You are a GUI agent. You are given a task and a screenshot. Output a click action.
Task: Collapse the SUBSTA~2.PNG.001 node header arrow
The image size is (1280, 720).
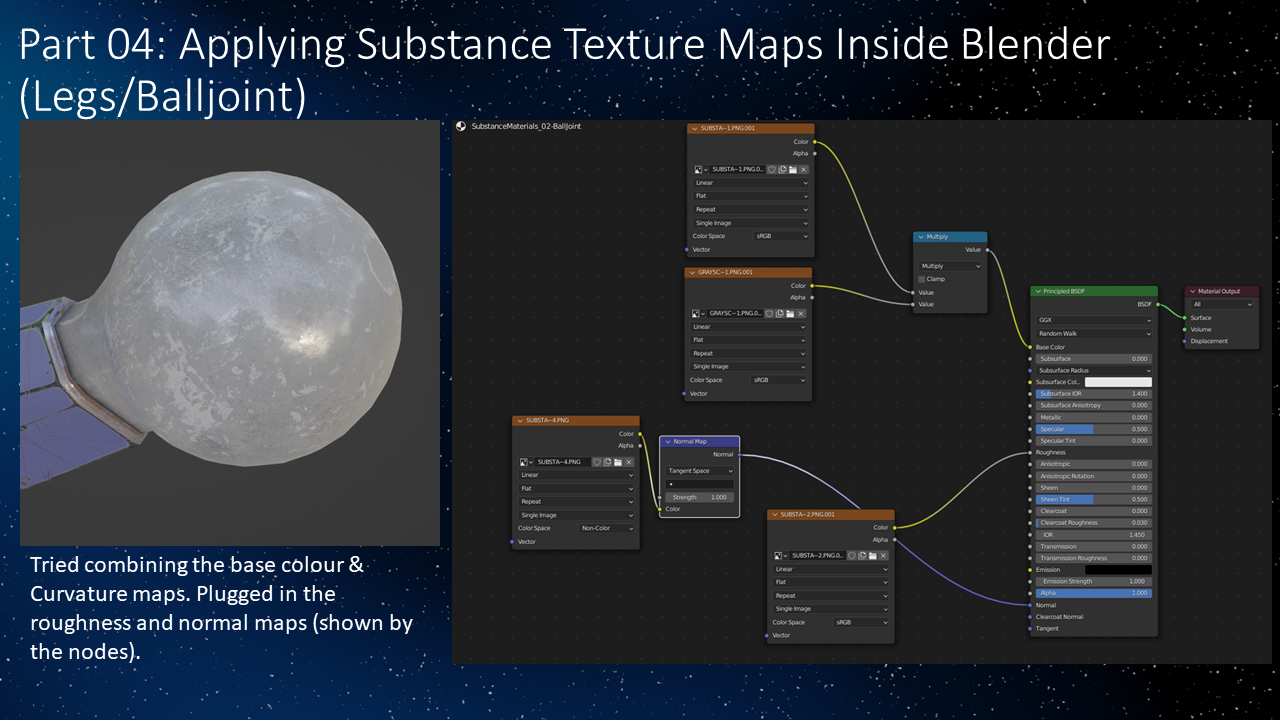[x=775, y=514]
